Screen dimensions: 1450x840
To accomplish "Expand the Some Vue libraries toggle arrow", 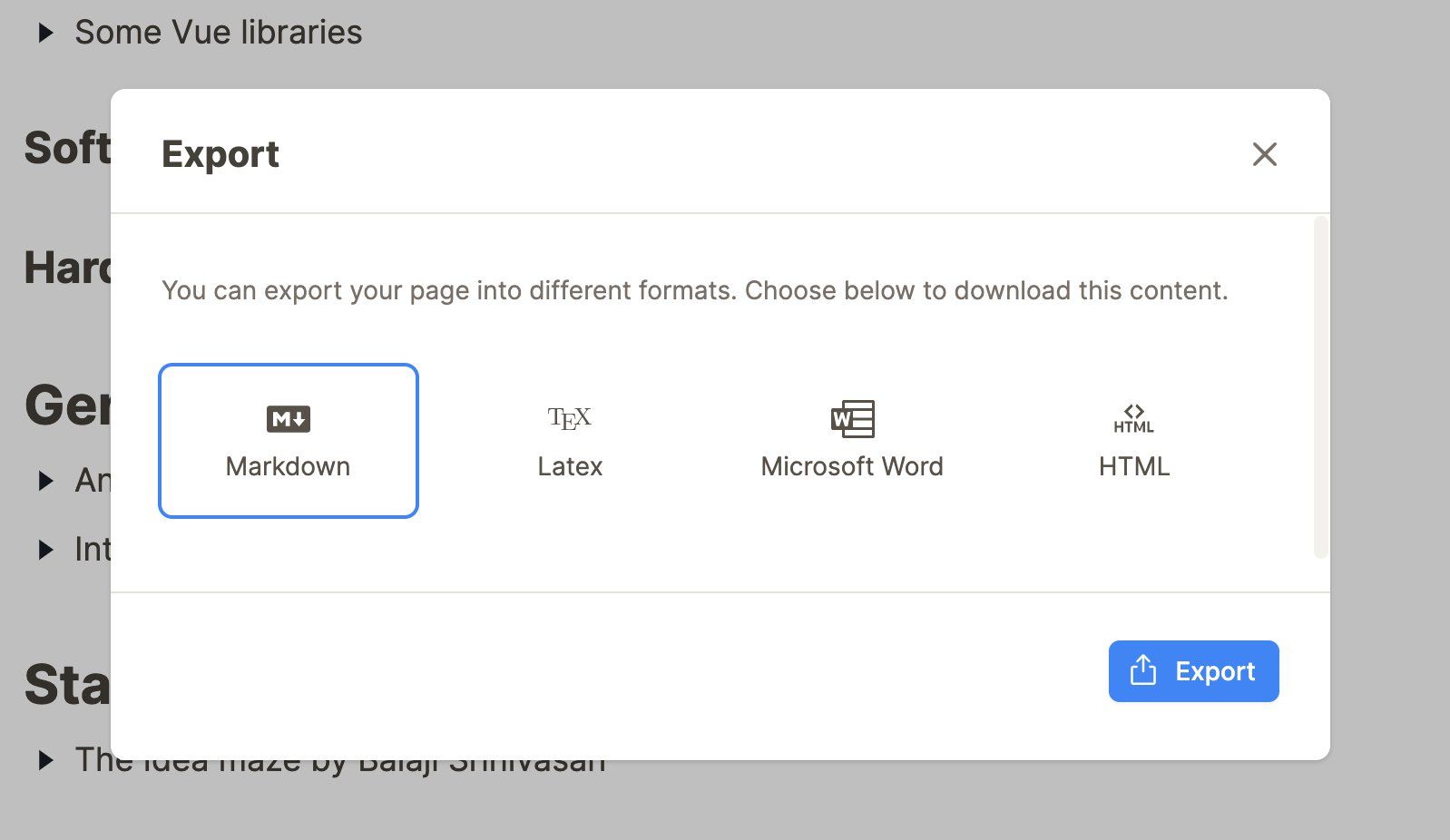I will pos(44,34).
